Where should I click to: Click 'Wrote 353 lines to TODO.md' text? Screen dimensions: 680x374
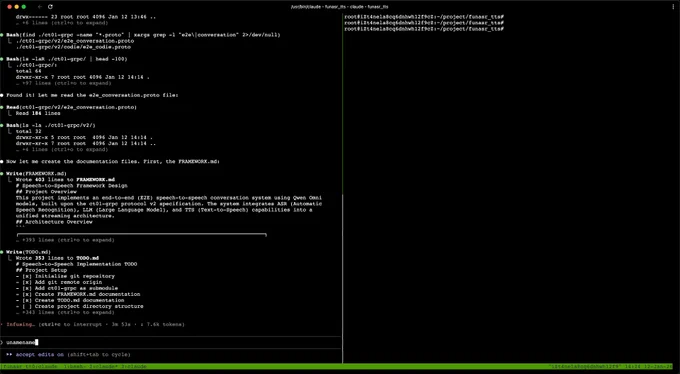point(57,258)
